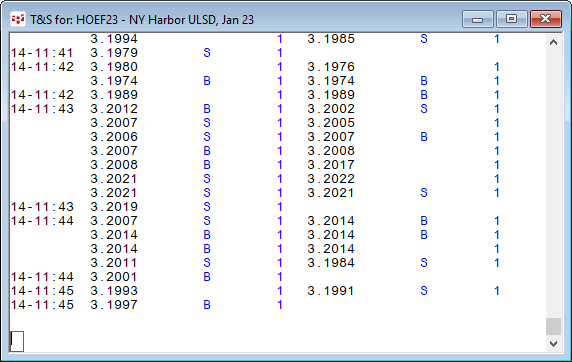The width and height of the screenshot is (572, 362).
Task: Click the input box at bottom left
Action: coord(17,341)
